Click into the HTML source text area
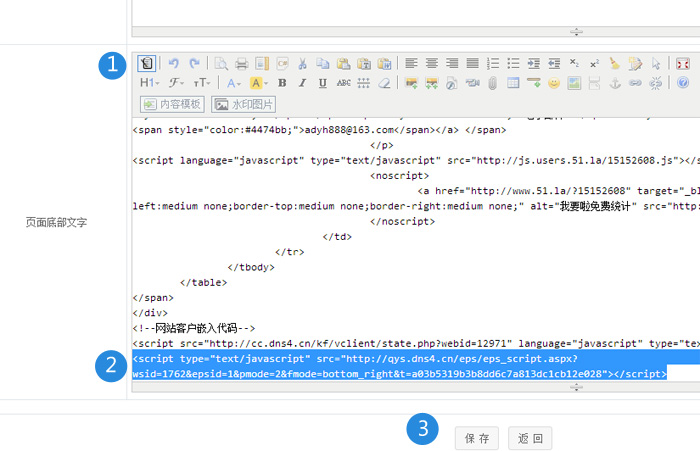Viewport: 700px width, 451px height. coord(416,250)
